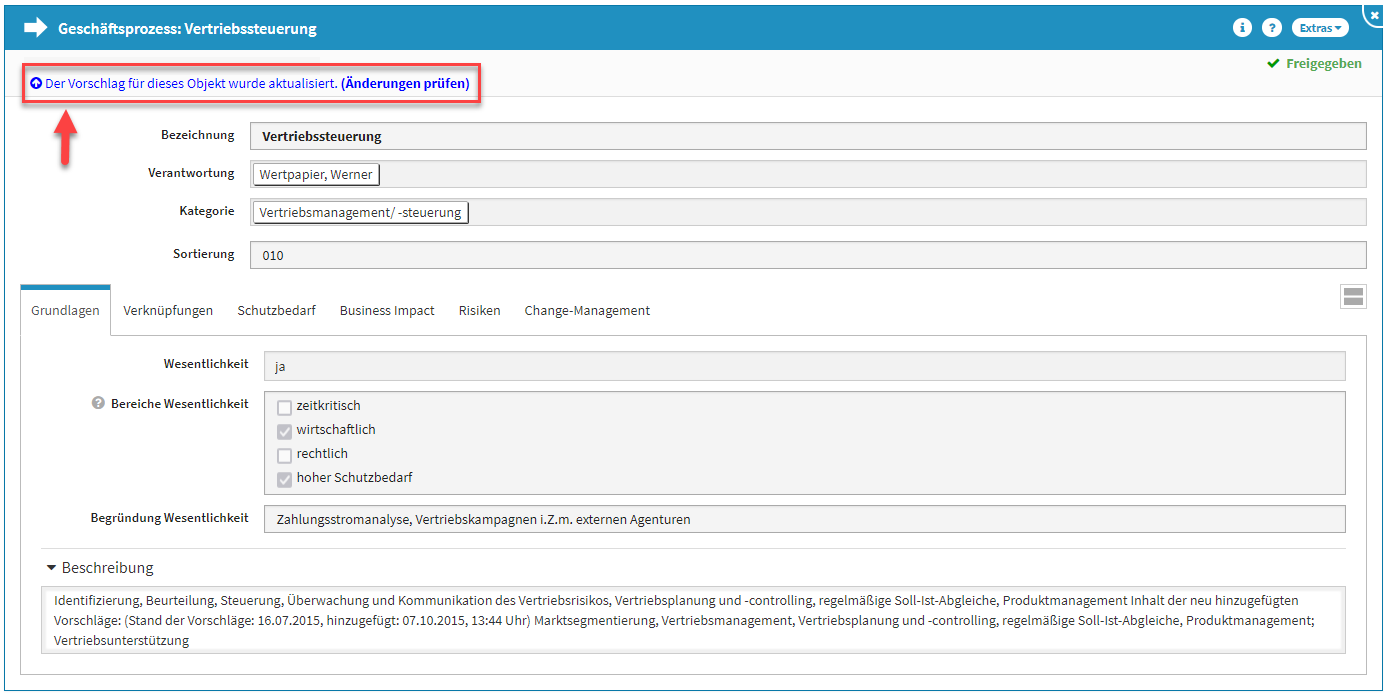Click the Vertriebsmanagement/ -steuerung category tag
The width and height of the screenshot is (1389, 695).
pos(360,212)
